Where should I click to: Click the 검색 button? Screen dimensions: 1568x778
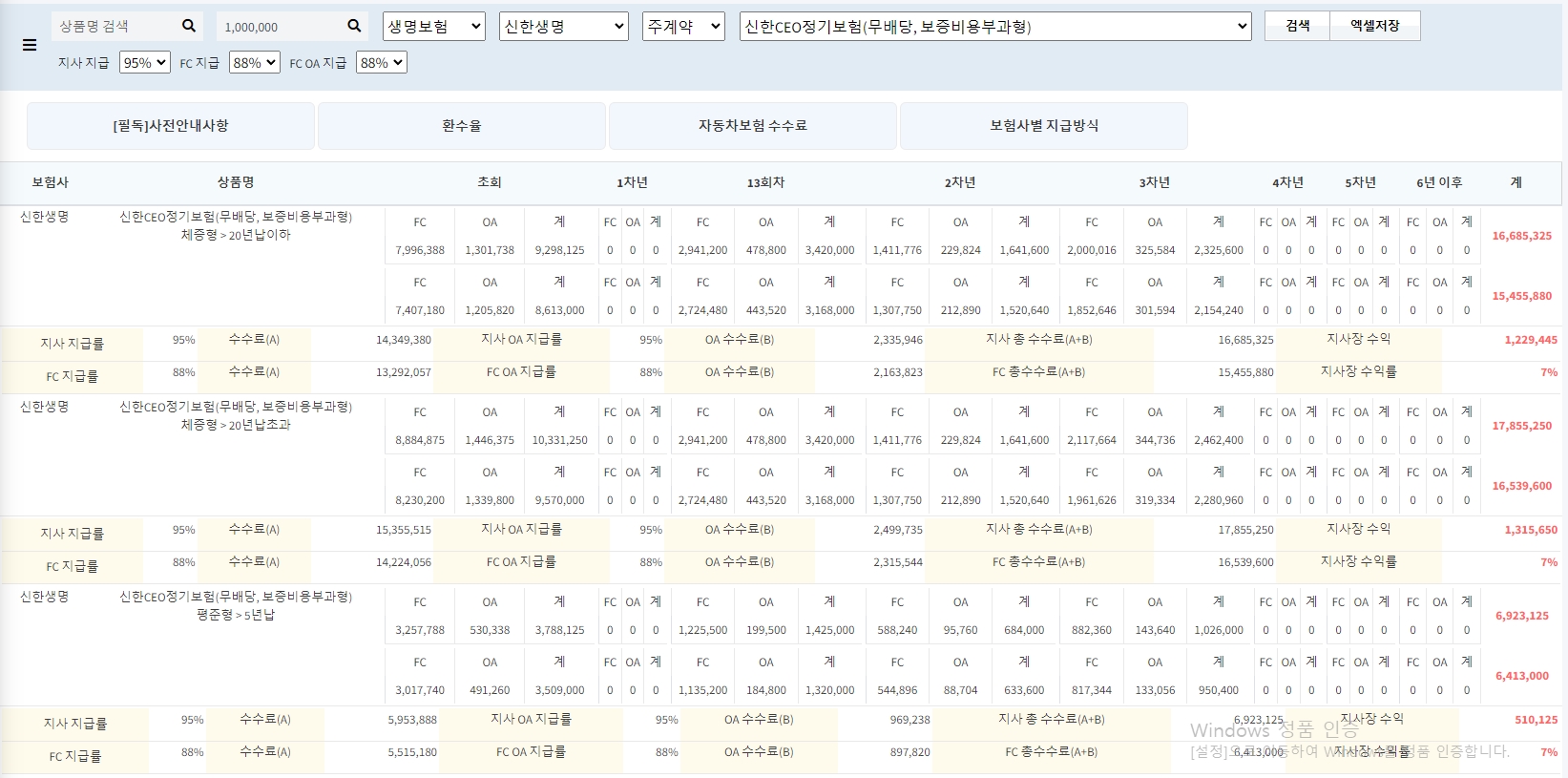click(x=1298, y=26)
